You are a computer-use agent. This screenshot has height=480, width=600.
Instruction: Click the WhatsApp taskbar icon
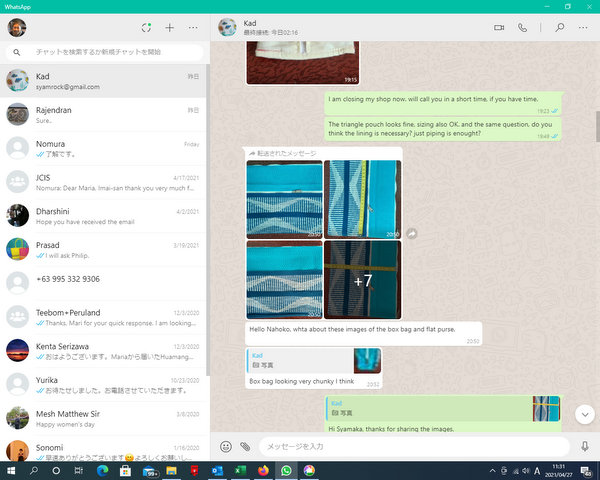pyautogui.click(x=286, y=471)
